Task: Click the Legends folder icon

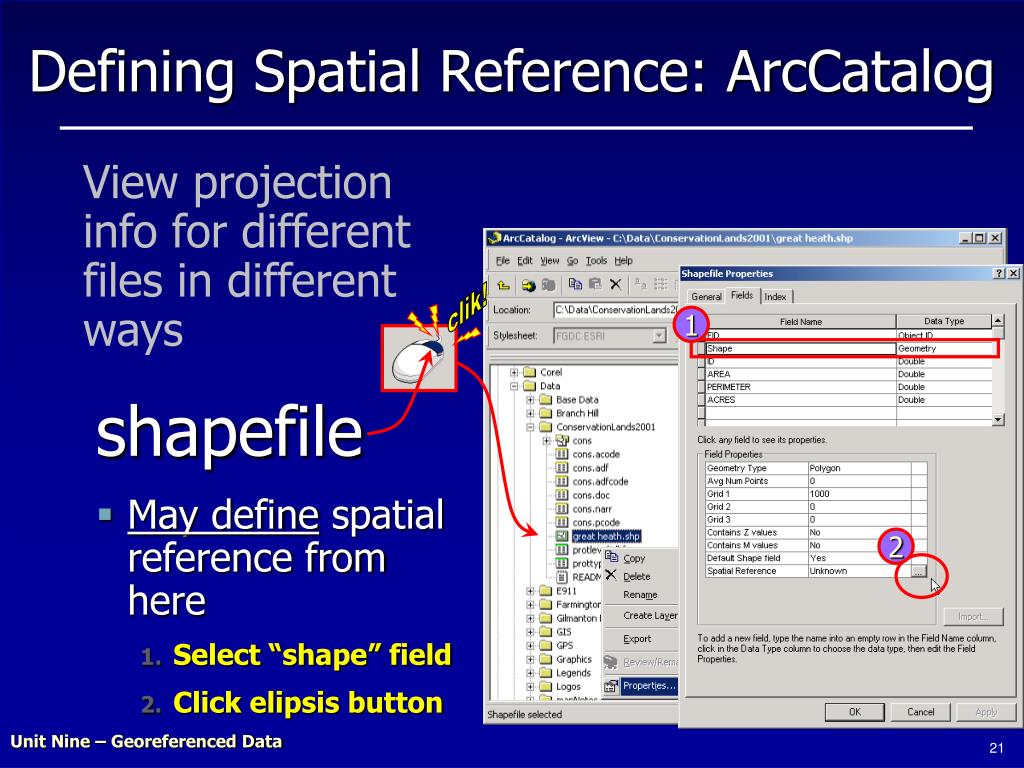Action: pos(546,673)
